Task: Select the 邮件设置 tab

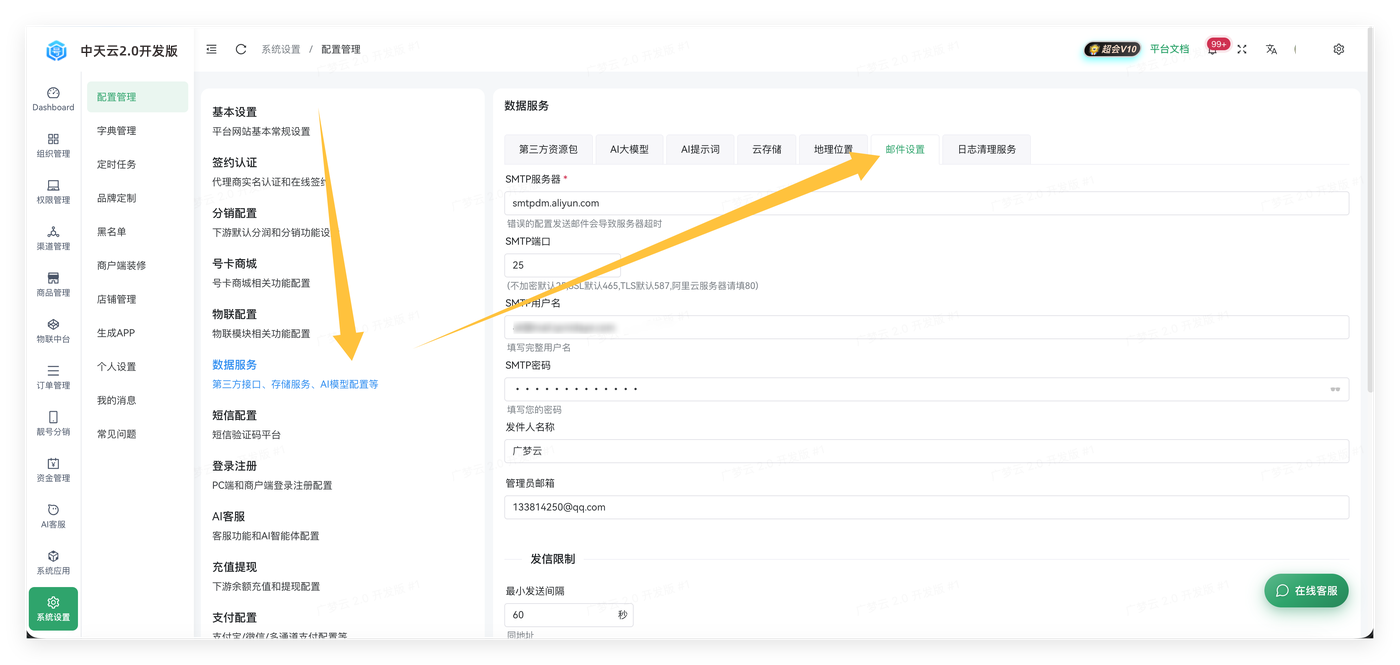Action: (x=905, y=149)
